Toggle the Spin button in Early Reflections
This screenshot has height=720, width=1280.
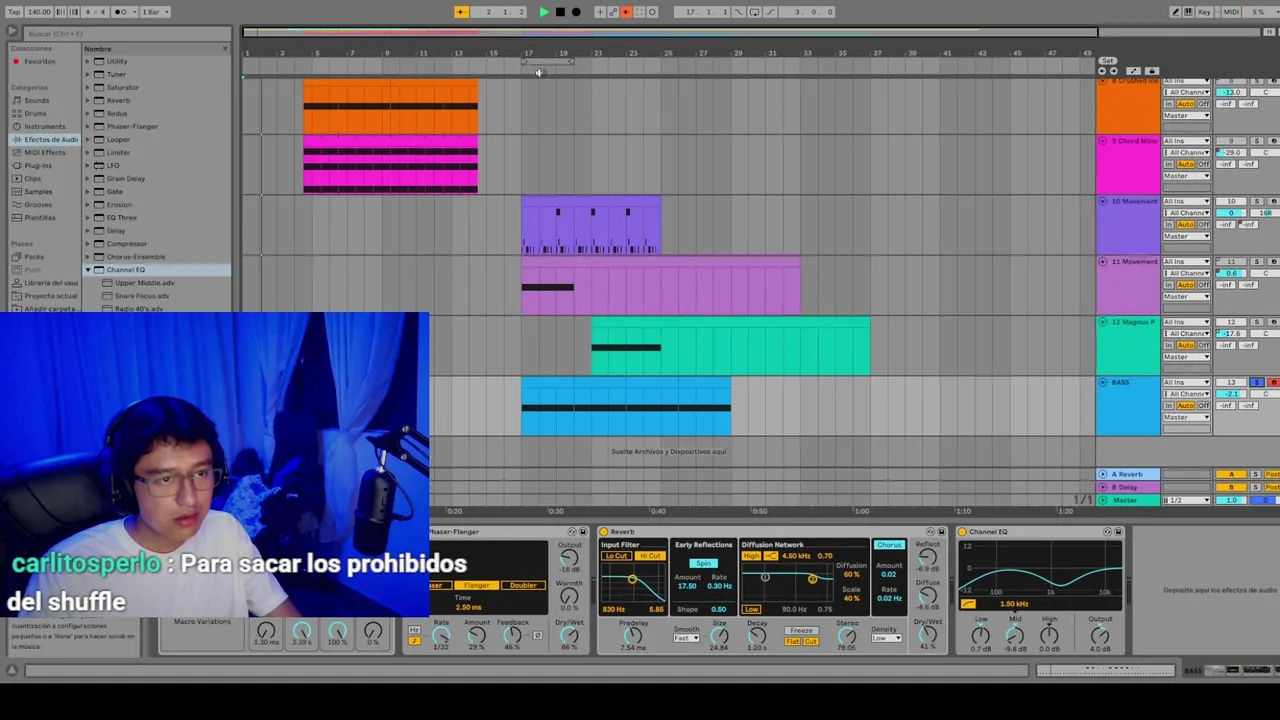[703, 564]
